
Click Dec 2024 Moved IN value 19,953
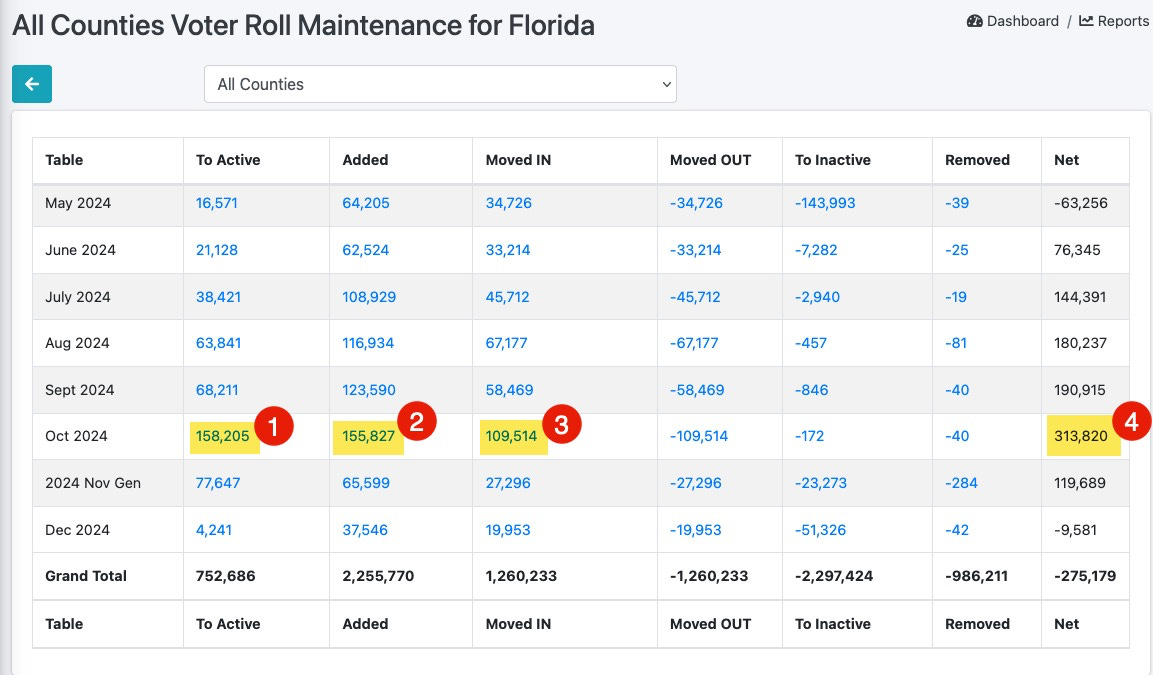(507, 530)
